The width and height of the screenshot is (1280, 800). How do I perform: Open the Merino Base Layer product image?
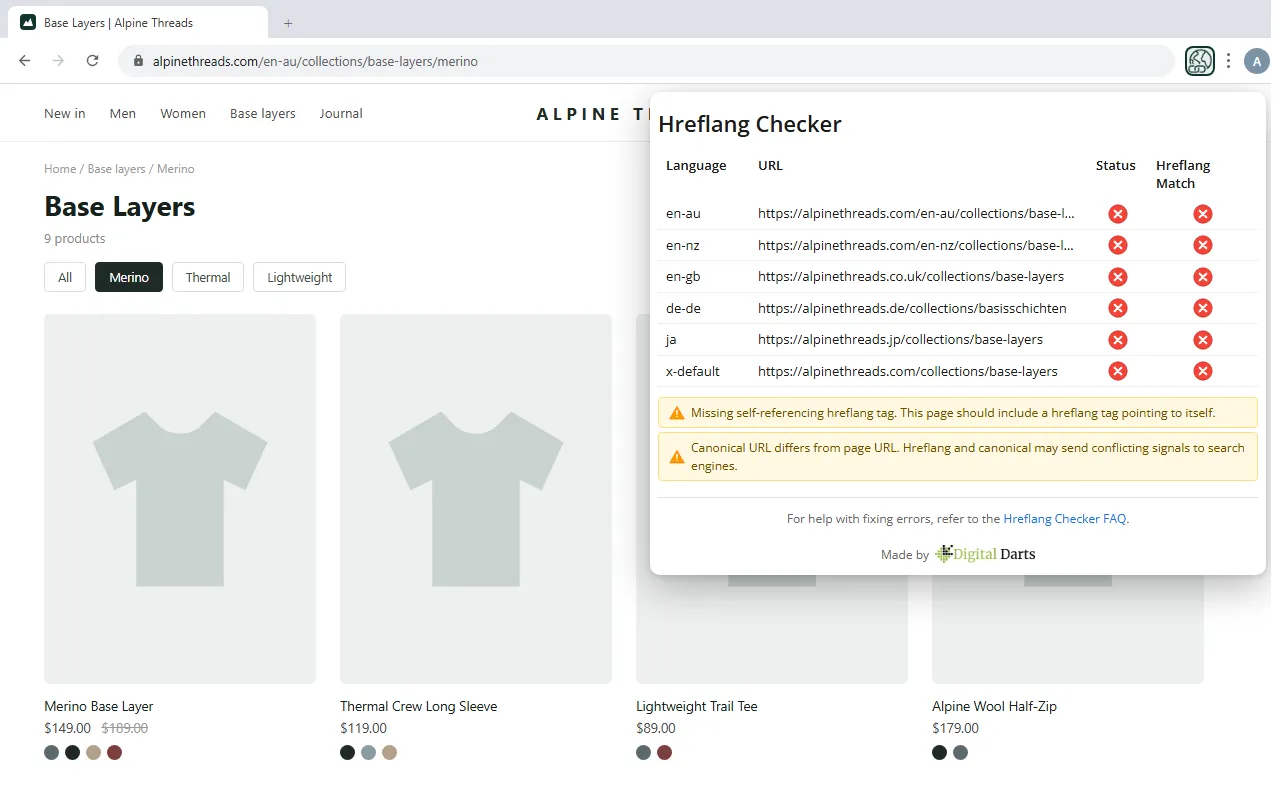[x=180, y=499]
